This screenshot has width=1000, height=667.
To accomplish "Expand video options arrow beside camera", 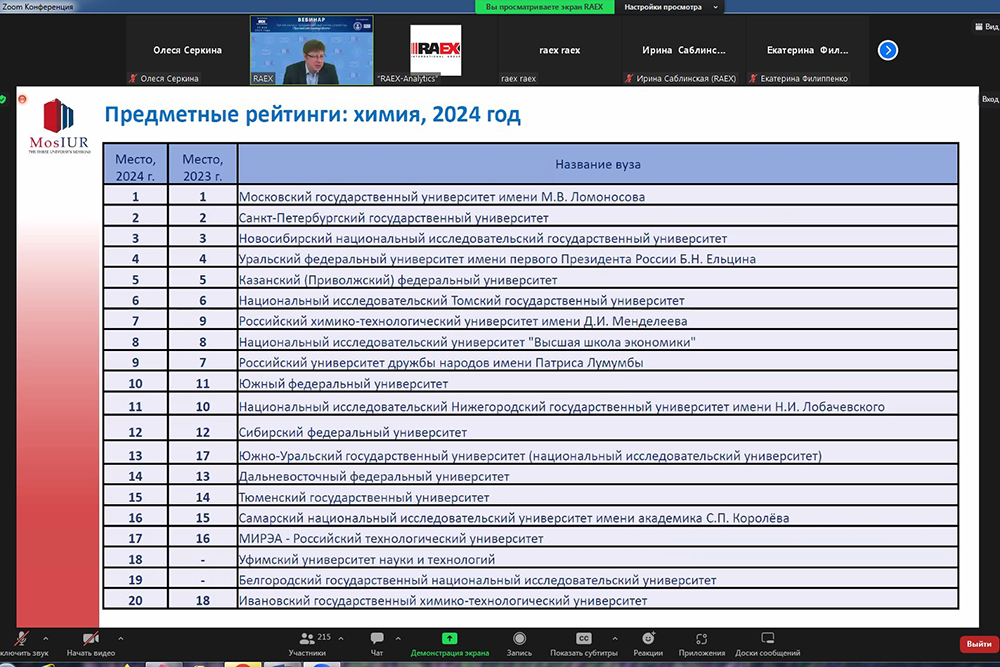I will [x=121, y=638].
